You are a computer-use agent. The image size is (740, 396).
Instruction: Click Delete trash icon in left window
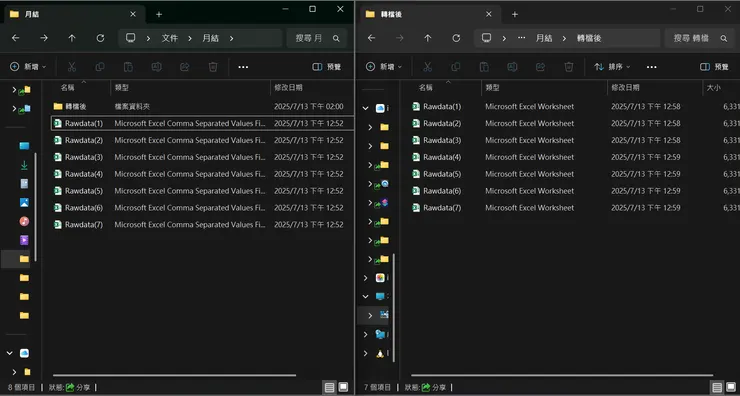tap(213, 67)
